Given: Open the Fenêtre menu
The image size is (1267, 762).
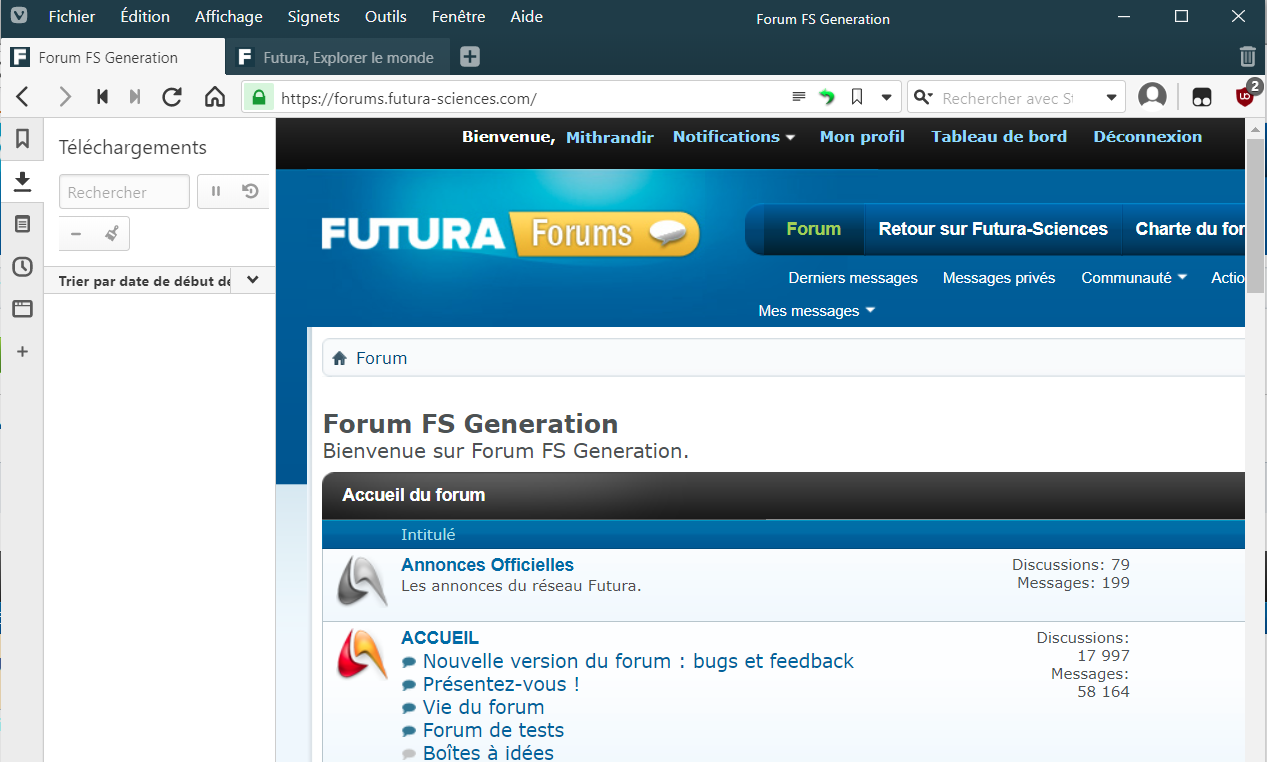Looking at the screenshot, I should click(459, 17).
